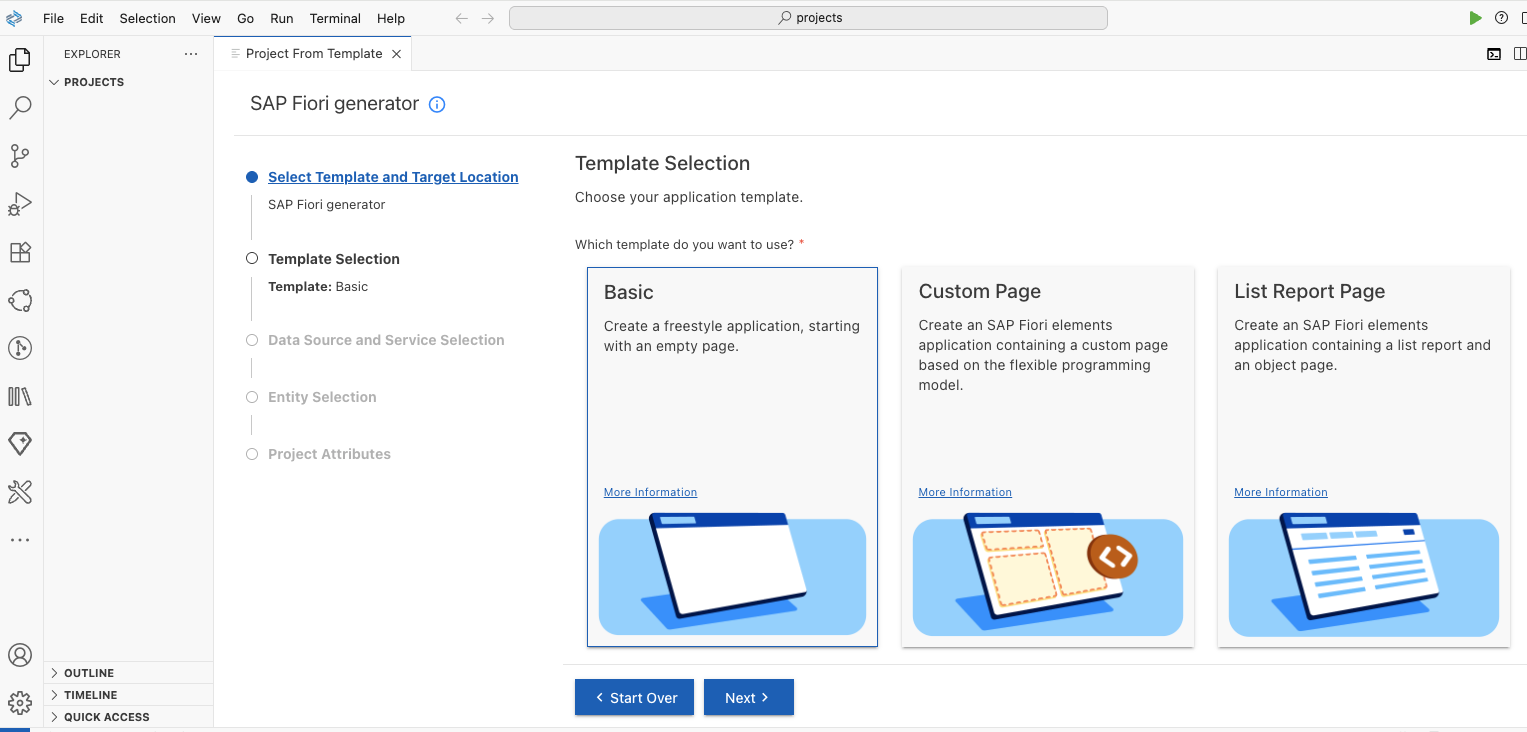Click 'Choose your application template.' text
1527x732 pixels.
689,197
